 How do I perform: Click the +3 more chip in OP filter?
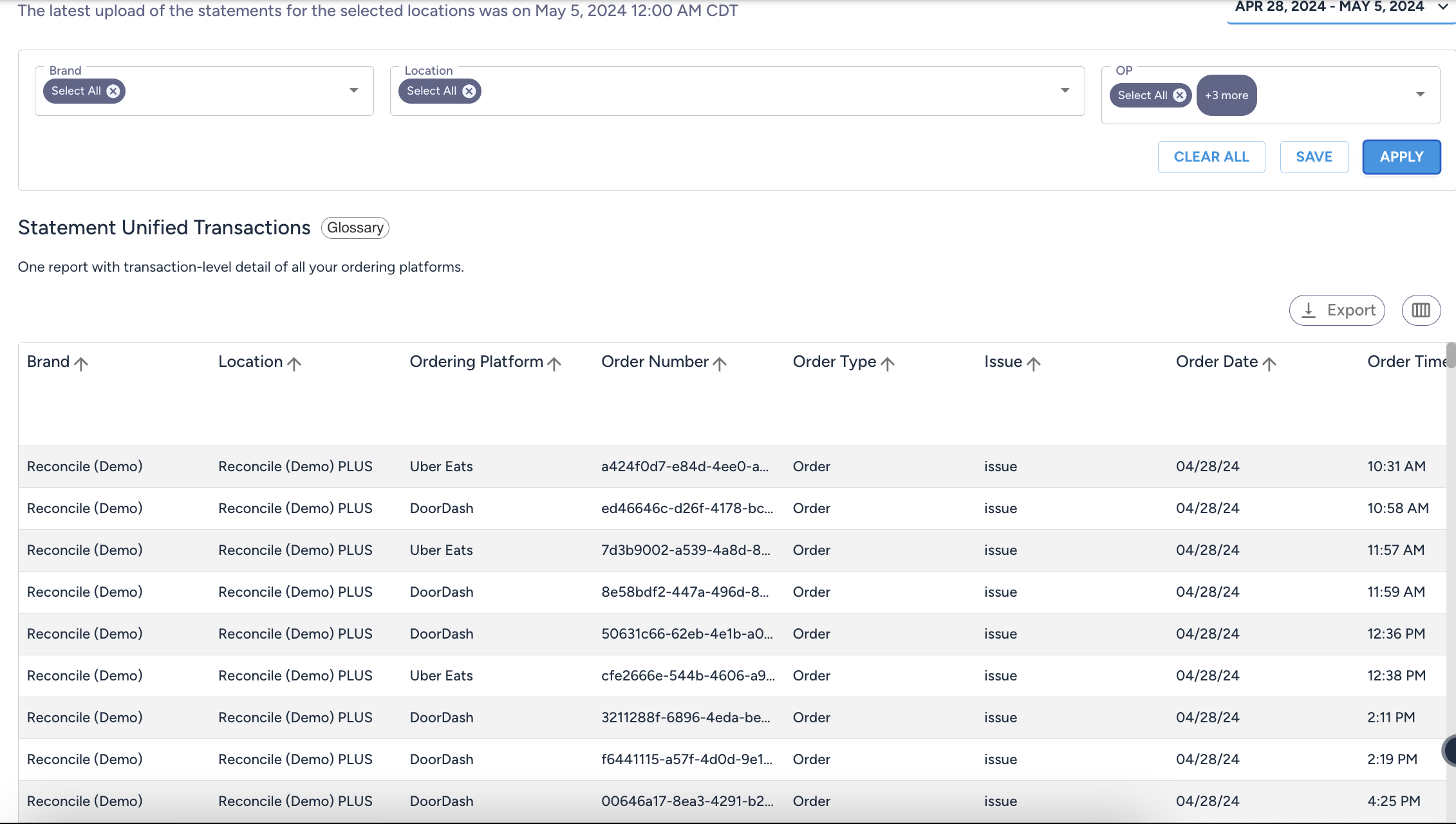click(1226, 95)
